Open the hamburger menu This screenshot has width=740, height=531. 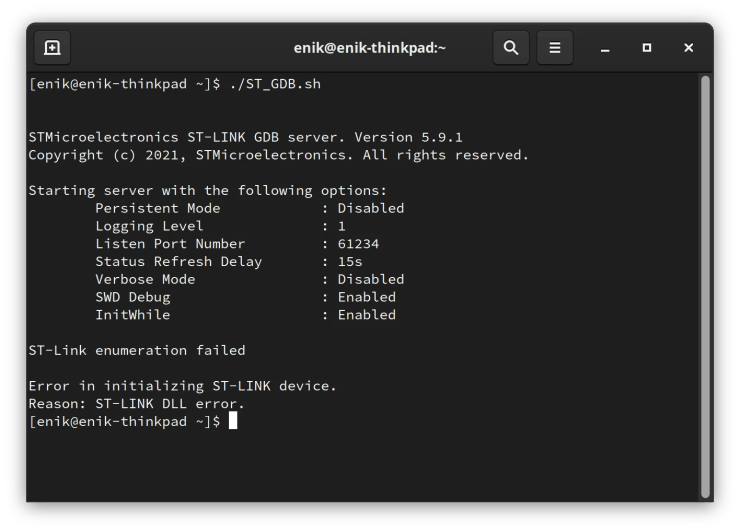click(x=555, y=48)
